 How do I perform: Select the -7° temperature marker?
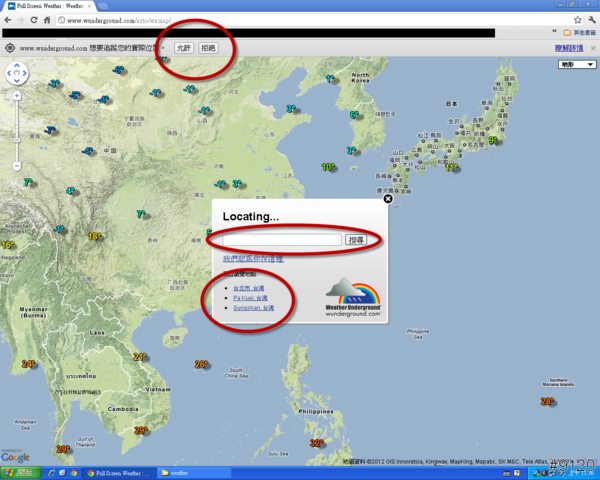50,130
